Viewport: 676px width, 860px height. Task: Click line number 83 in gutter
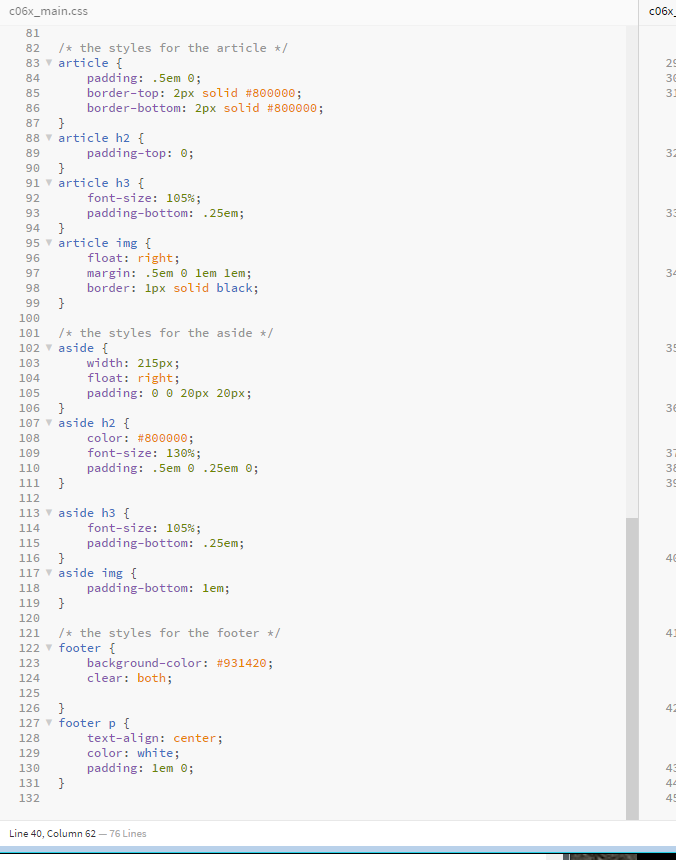32,63
